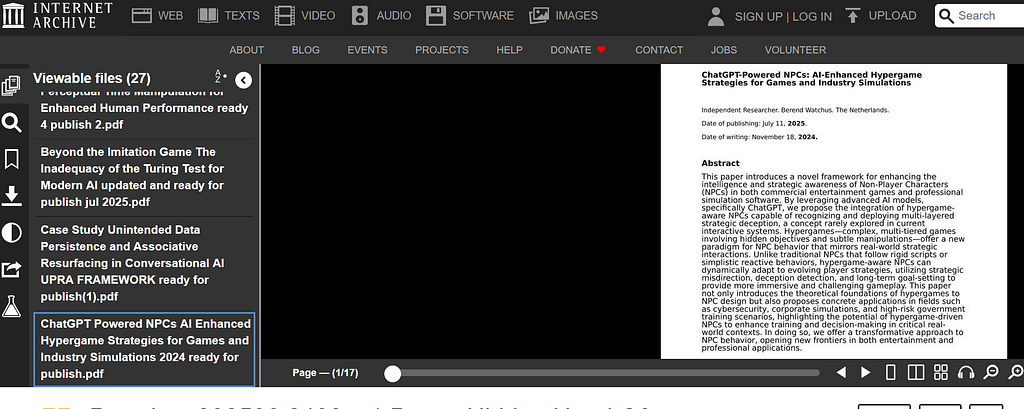This screenshot has width=1024, height=409.
Task: Click the DONATE link
Action: (578, 50)
